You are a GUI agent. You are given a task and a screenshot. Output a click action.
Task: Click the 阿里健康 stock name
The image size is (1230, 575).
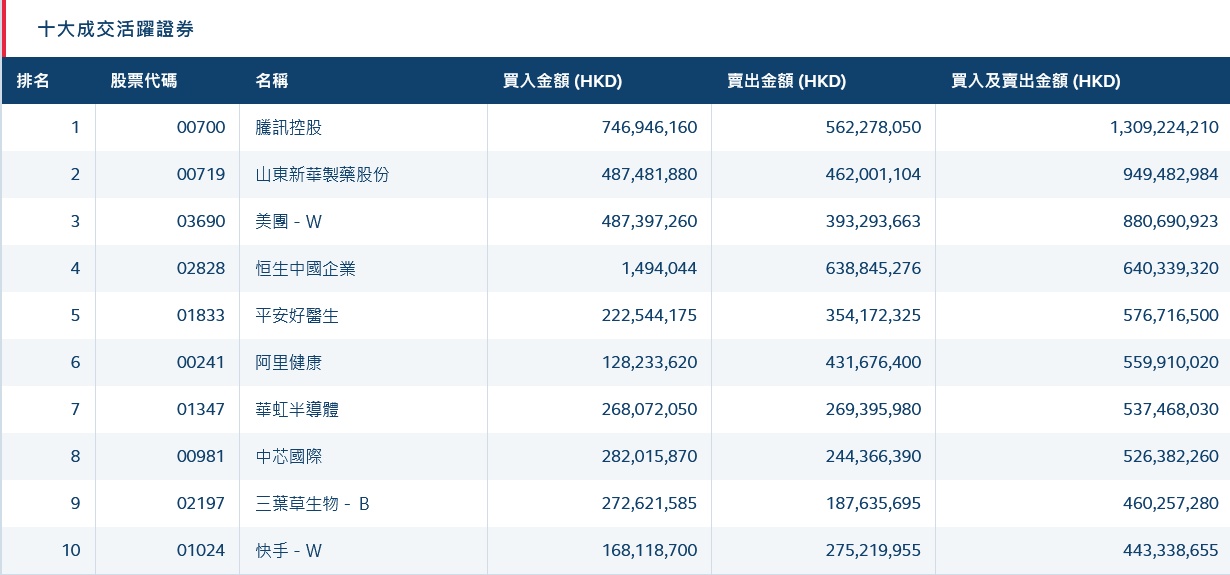click(289, 363)
